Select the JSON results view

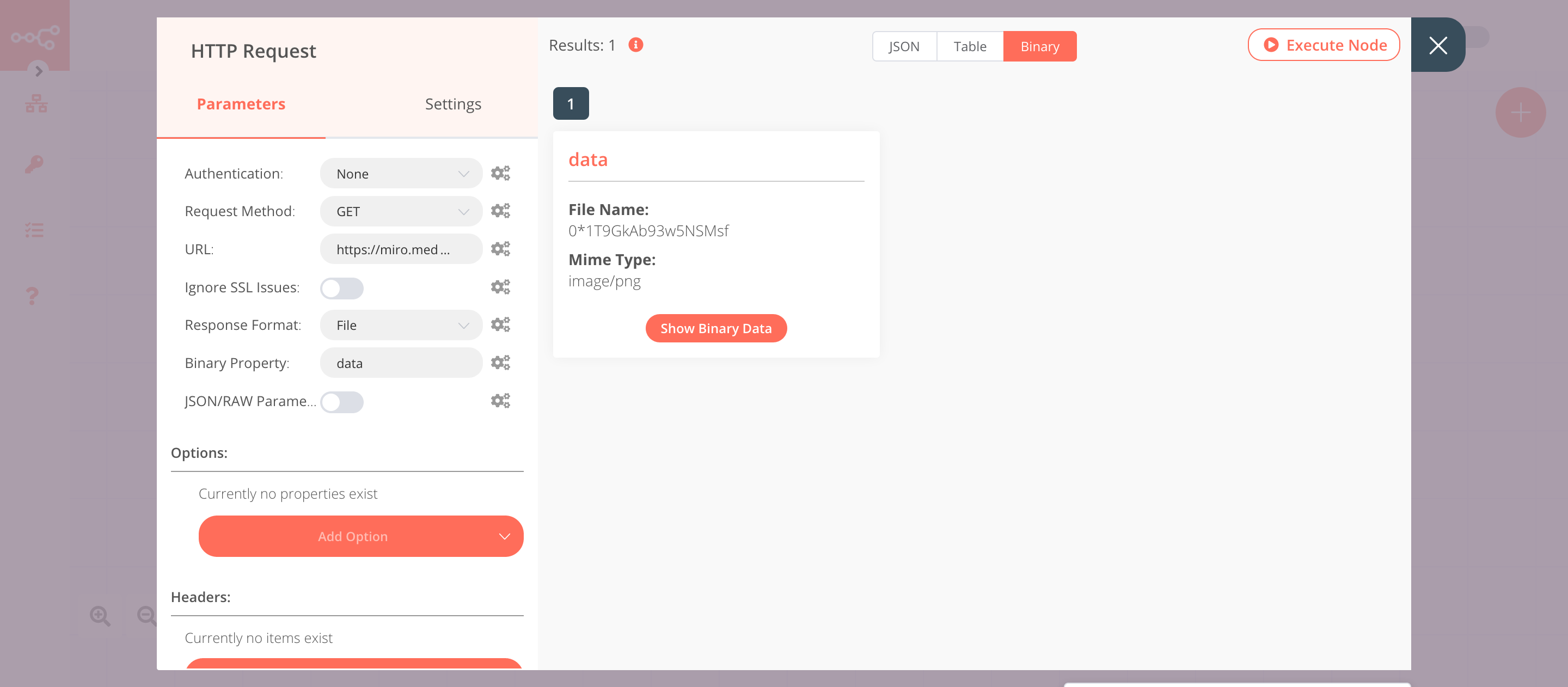click(x=904, y=46)
